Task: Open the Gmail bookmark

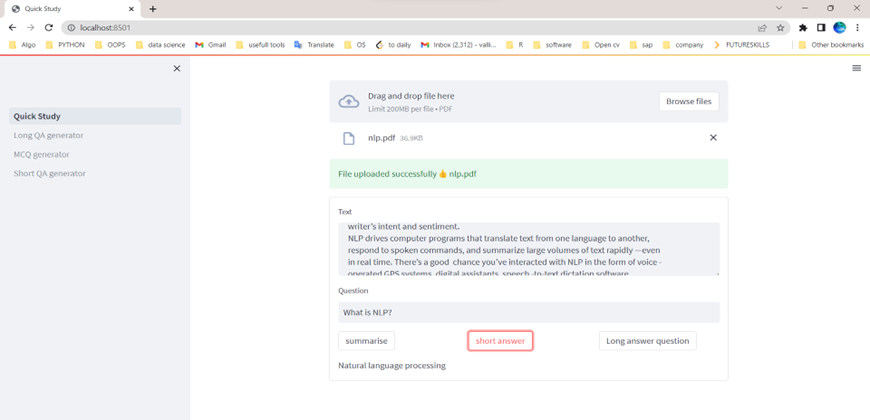Action: [210, 45]
